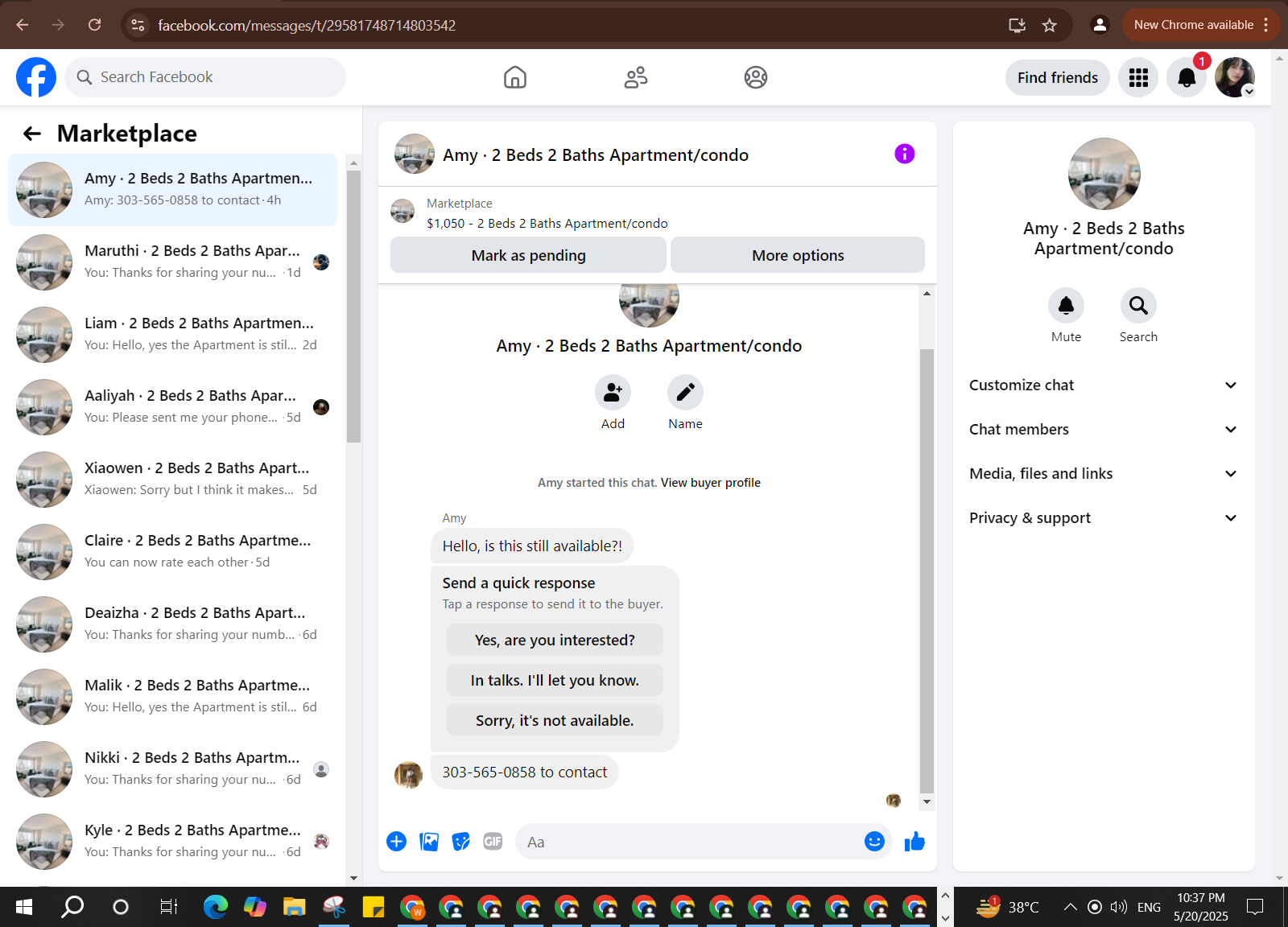Send a thumbs up like
Screen dimensions: 1288x927
914,842
